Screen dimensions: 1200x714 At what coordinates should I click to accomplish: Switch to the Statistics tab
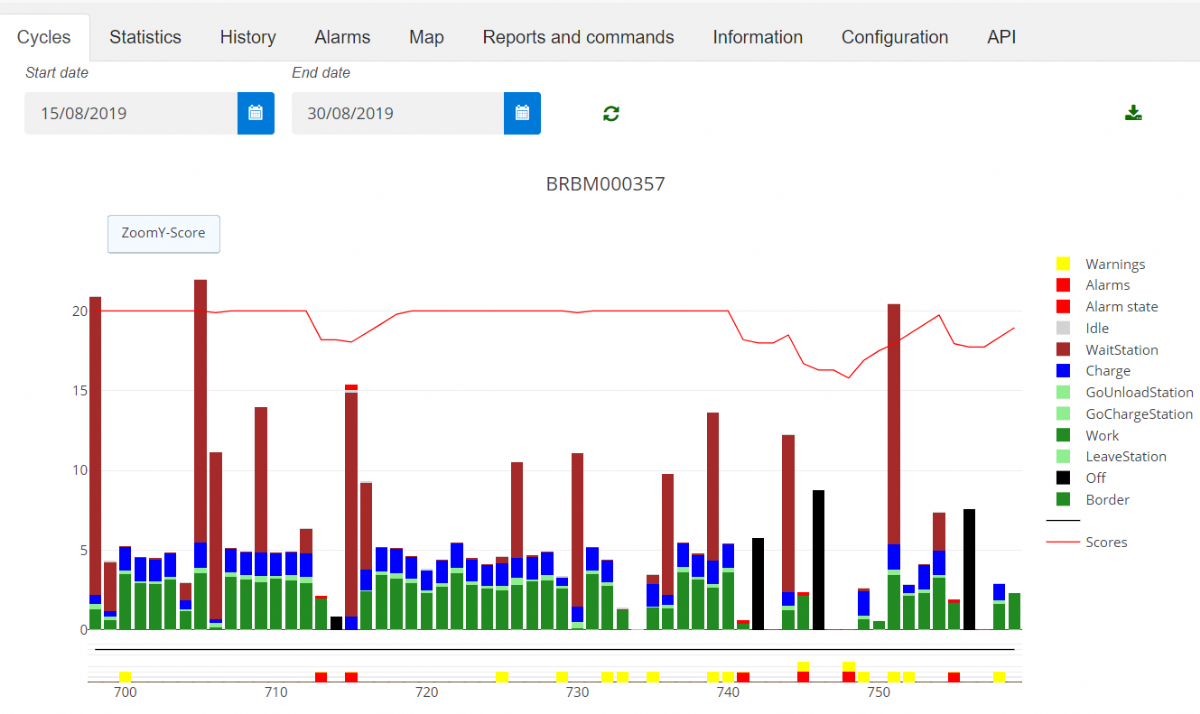pyautogui.click(x=145, y=37)
